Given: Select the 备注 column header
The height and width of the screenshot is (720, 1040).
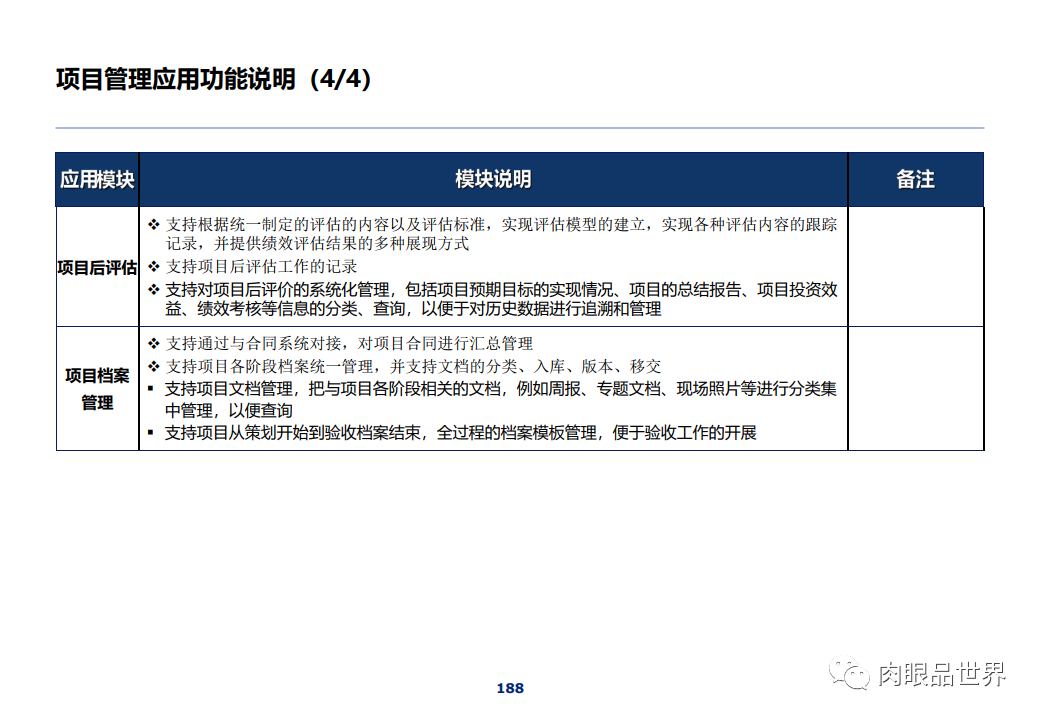Looking at the screenshot, I should 915,180.
